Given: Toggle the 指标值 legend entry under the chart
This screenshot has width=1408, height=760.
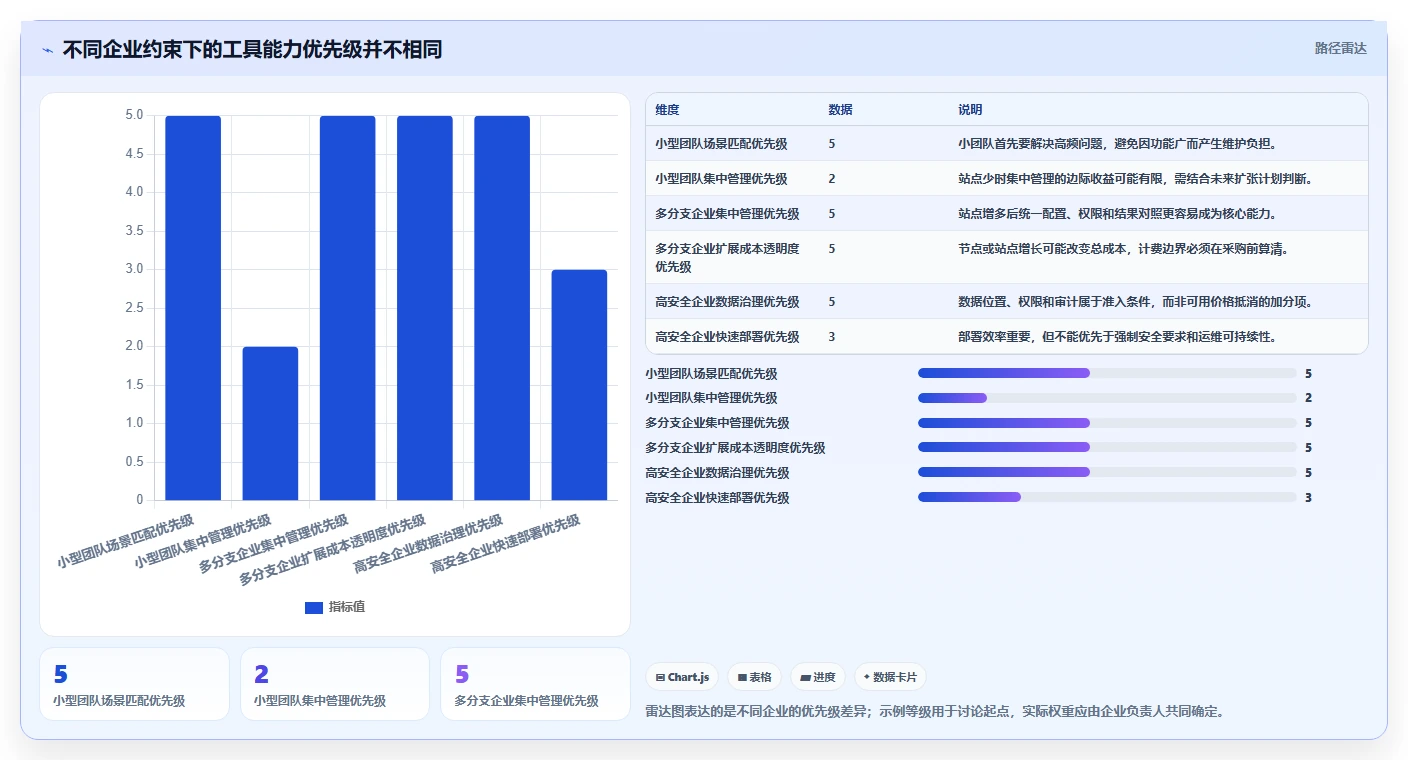Looking at the screenshot, I should pyautogui.click(x=335, y=607).
